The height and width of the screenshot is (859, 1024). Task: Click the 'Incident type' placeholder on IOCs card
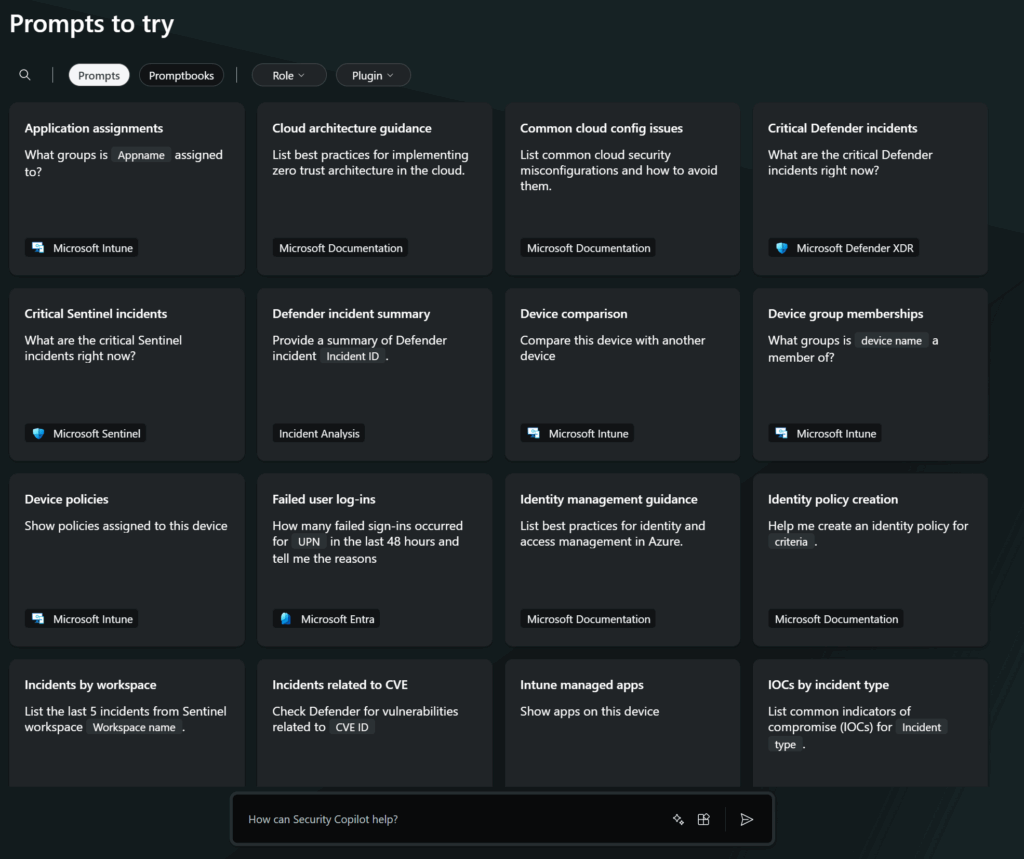point(857,736)
